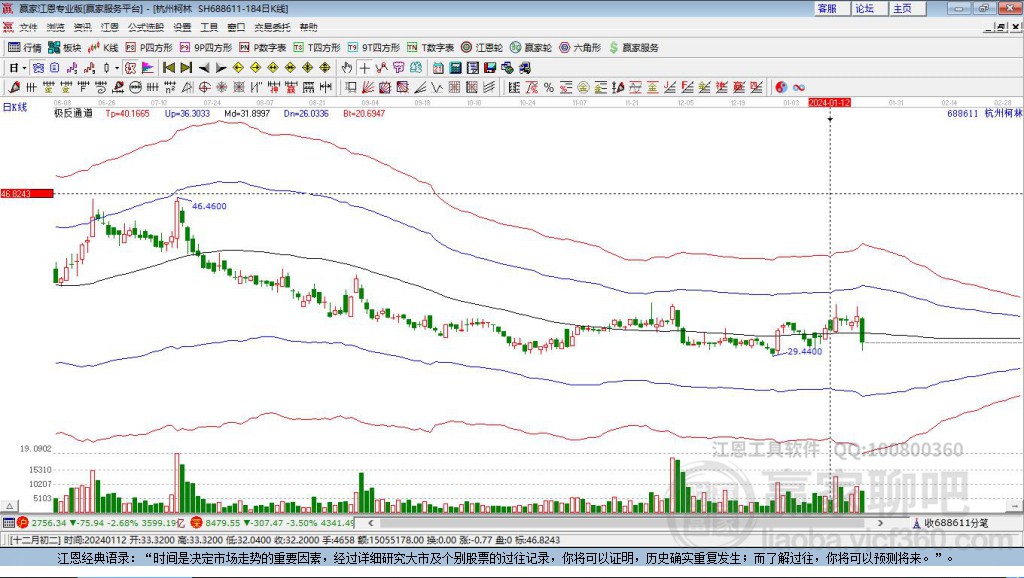
Task: Open the 行情 market quotes view
Action: (25, 48)
